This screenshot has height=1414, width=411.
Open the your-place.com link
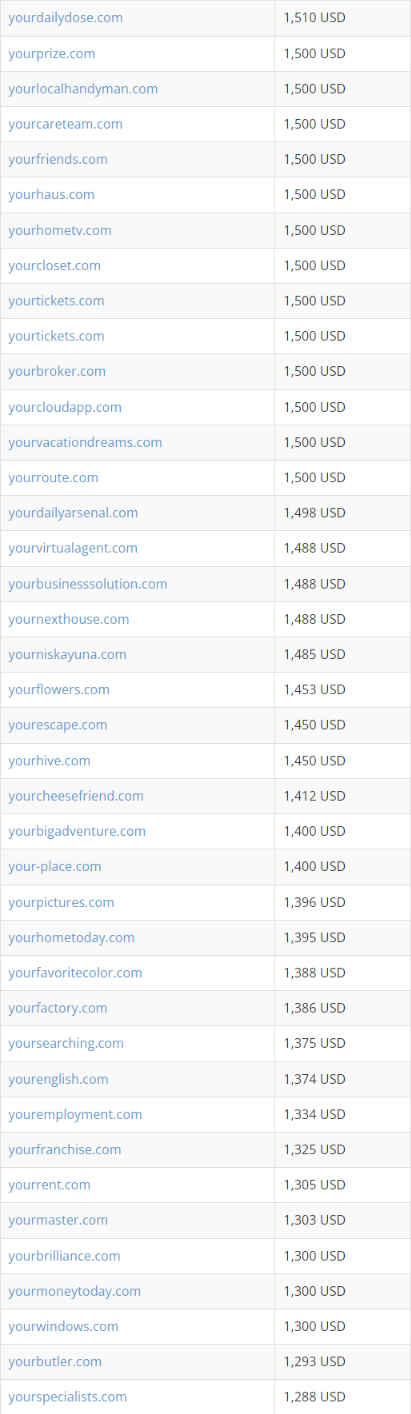pyautogui.click(x=55, y=867)
